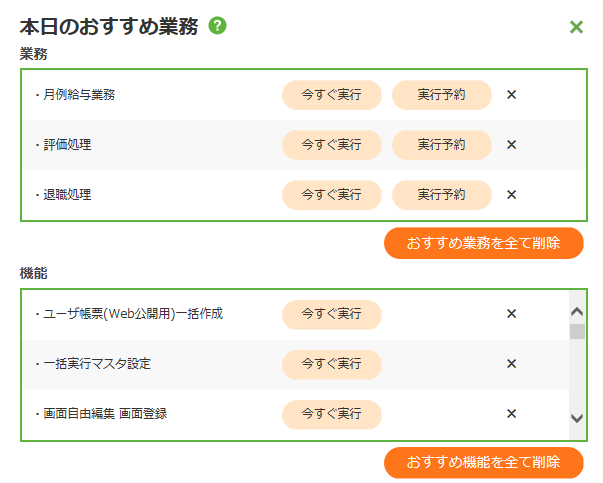Screen dimensions: 603x483
Task: Run 退職処理 now with 今すぐ実行
Action: pyautogui.click(x=331, y=195)
